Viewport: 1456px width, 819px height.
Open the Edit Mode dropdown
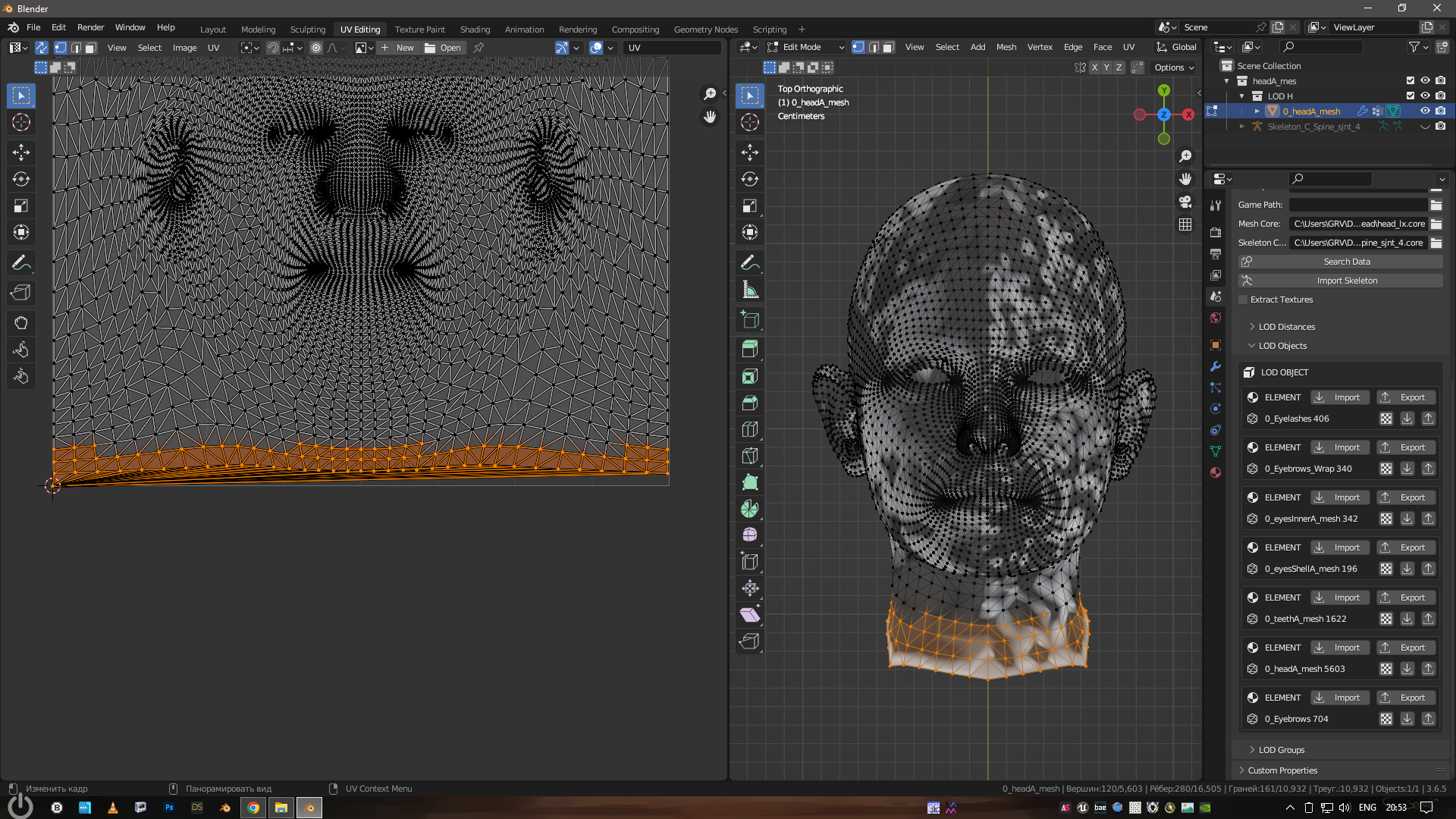pyautogui.click(x=806, y=47)
